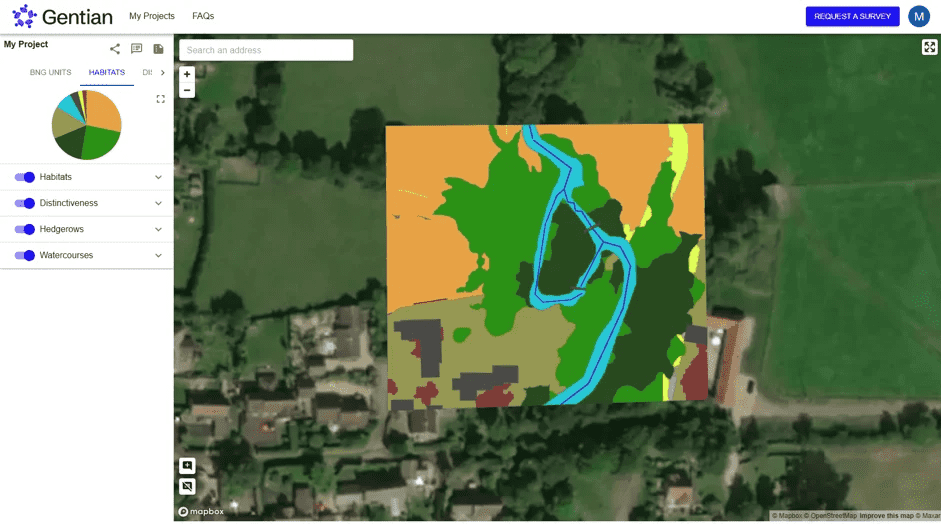Disable the Distinctiveness layer toggle

tap(25, 203)
